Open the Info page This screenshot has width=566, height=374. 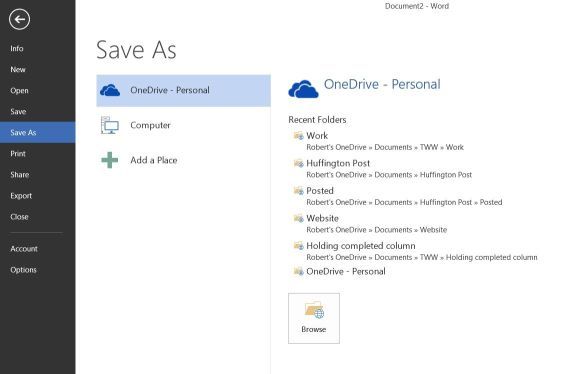pyautogui.click(x=17, y=48)
